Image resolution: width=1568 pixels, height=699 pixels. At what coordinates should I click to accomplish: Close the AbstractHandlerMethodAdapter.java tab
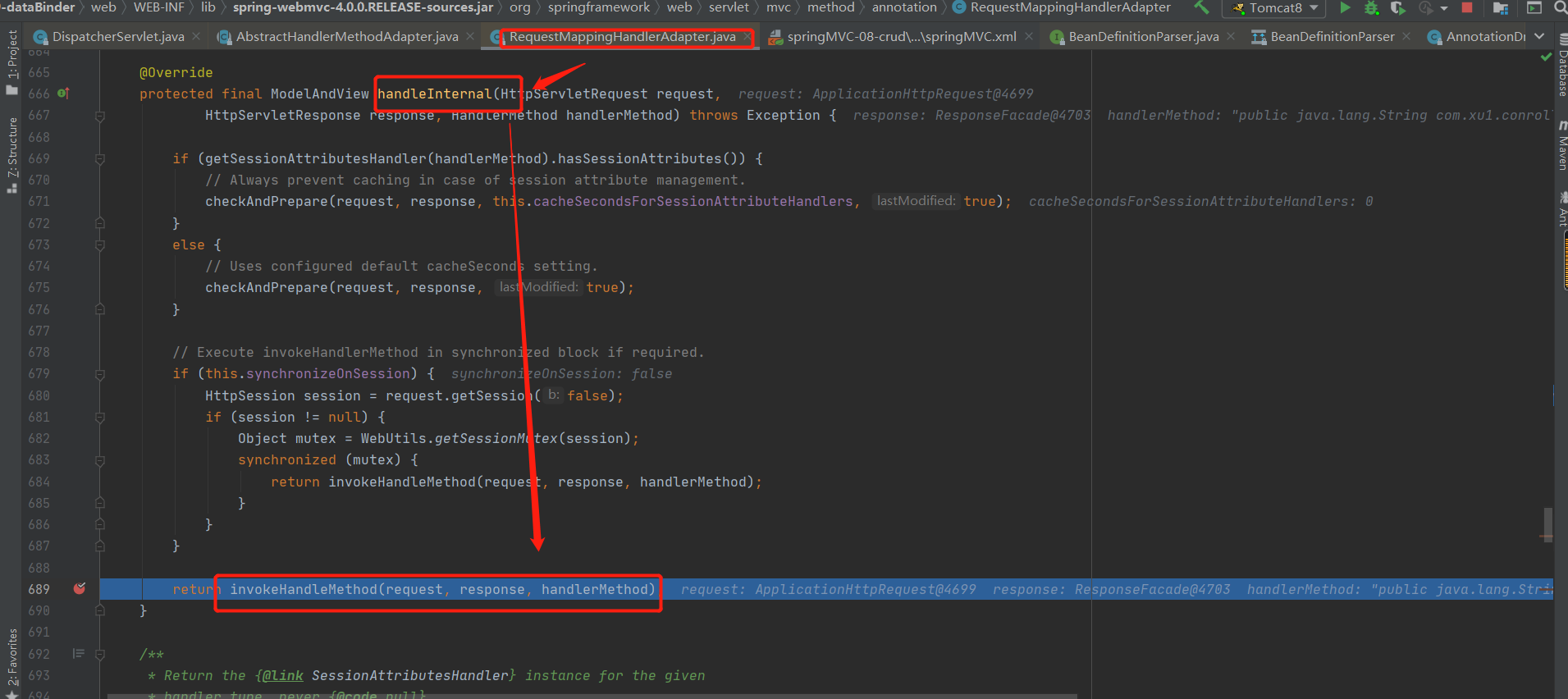pyautogui.click(x=470, y=37)
